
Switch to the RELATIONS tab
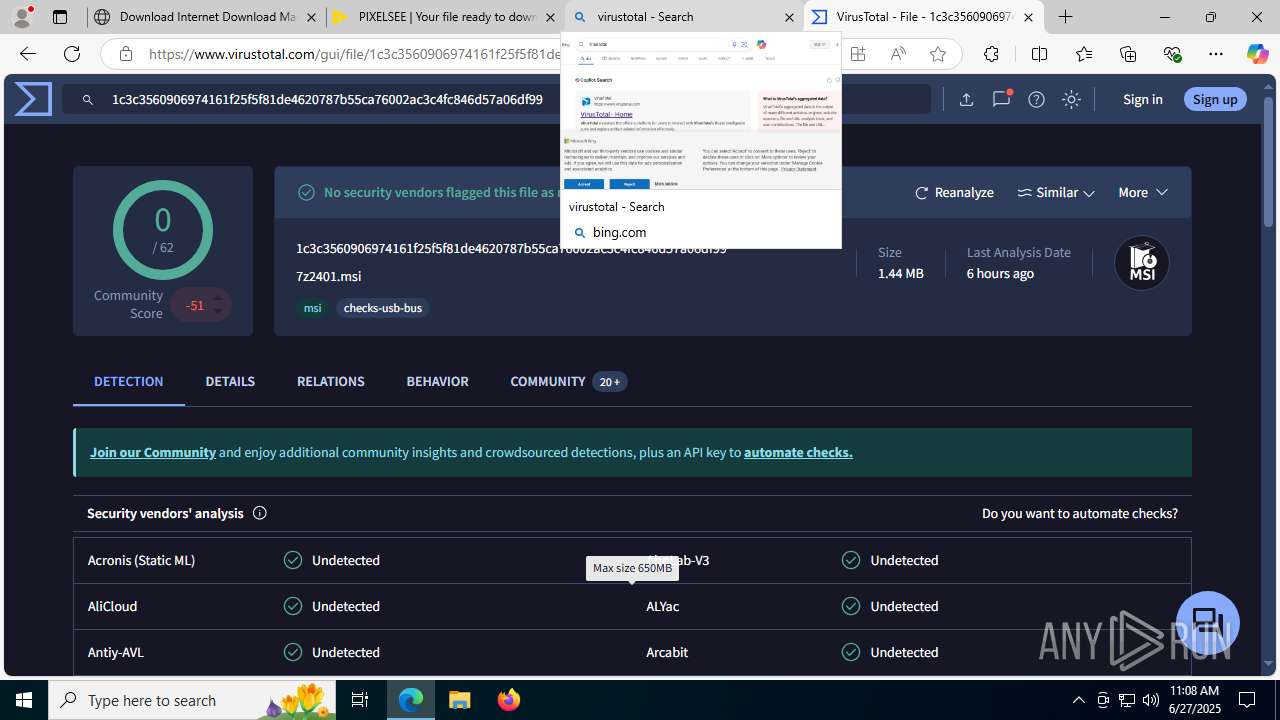point(330,381)
